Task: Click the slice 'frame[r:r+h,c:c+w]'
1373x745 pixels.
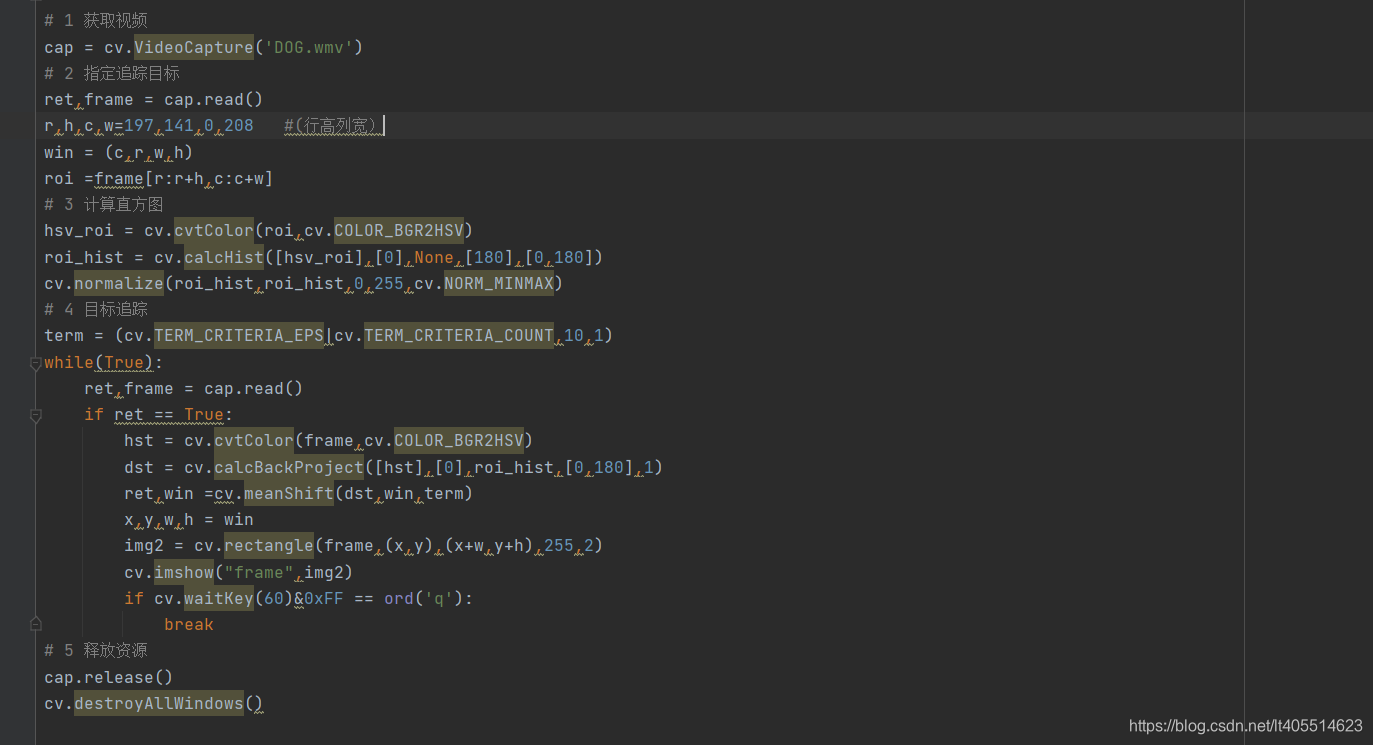Action: click(184, 178)
